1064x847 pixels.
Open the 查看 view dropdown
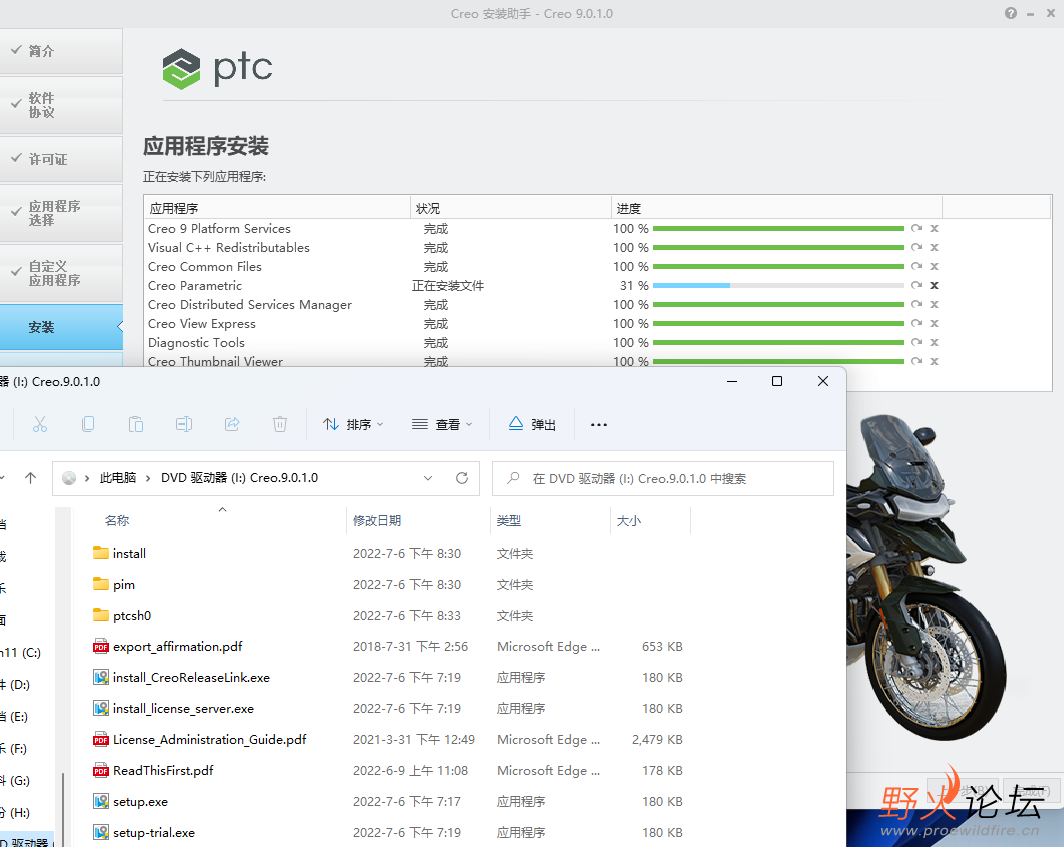(442, 424)
